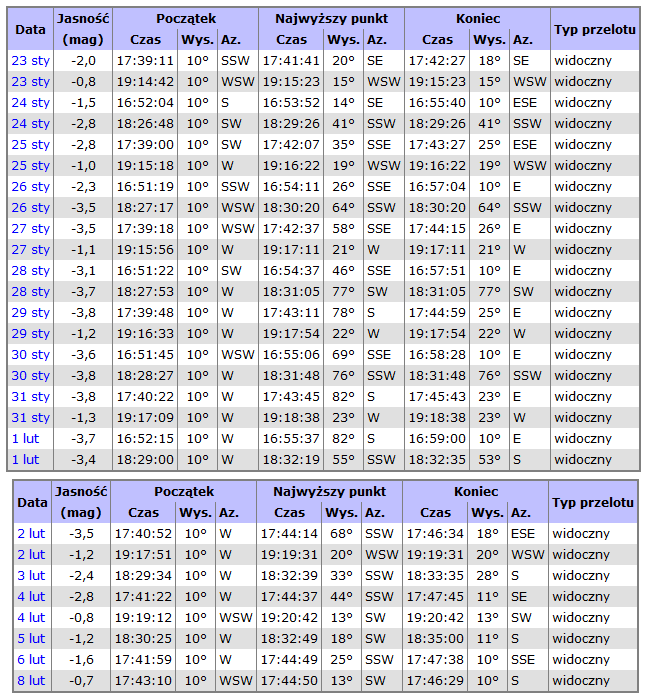Screen dimensions: 647x699
Task: Open the 23 sty link with brightness -2,0
Action: click(30, 60)
